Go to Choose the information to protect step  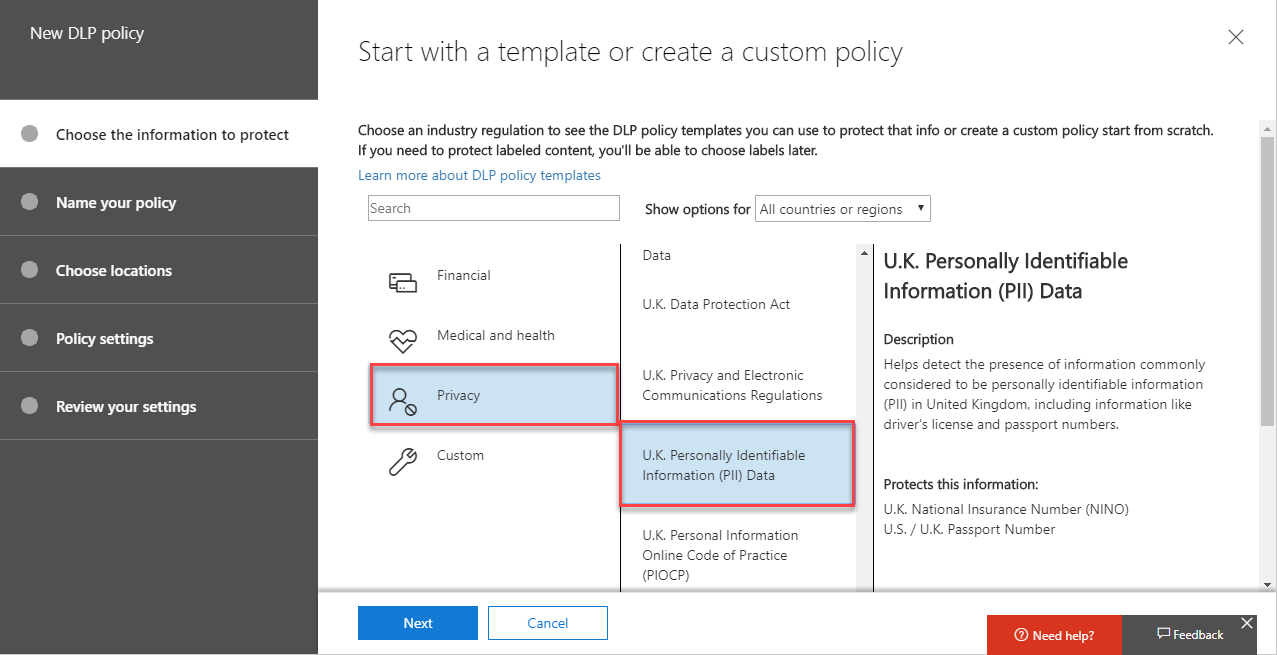[x=159, y=134]
